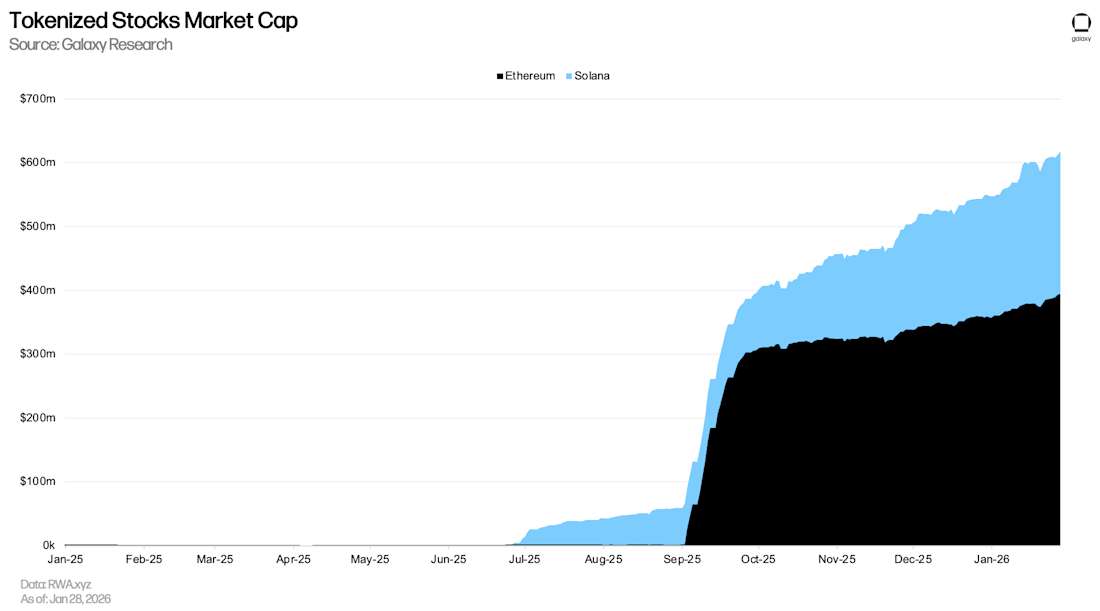Viewport: 1100px width, 611px height.
Task: Click the black Ethereum legend swatch
Action: 499,76
